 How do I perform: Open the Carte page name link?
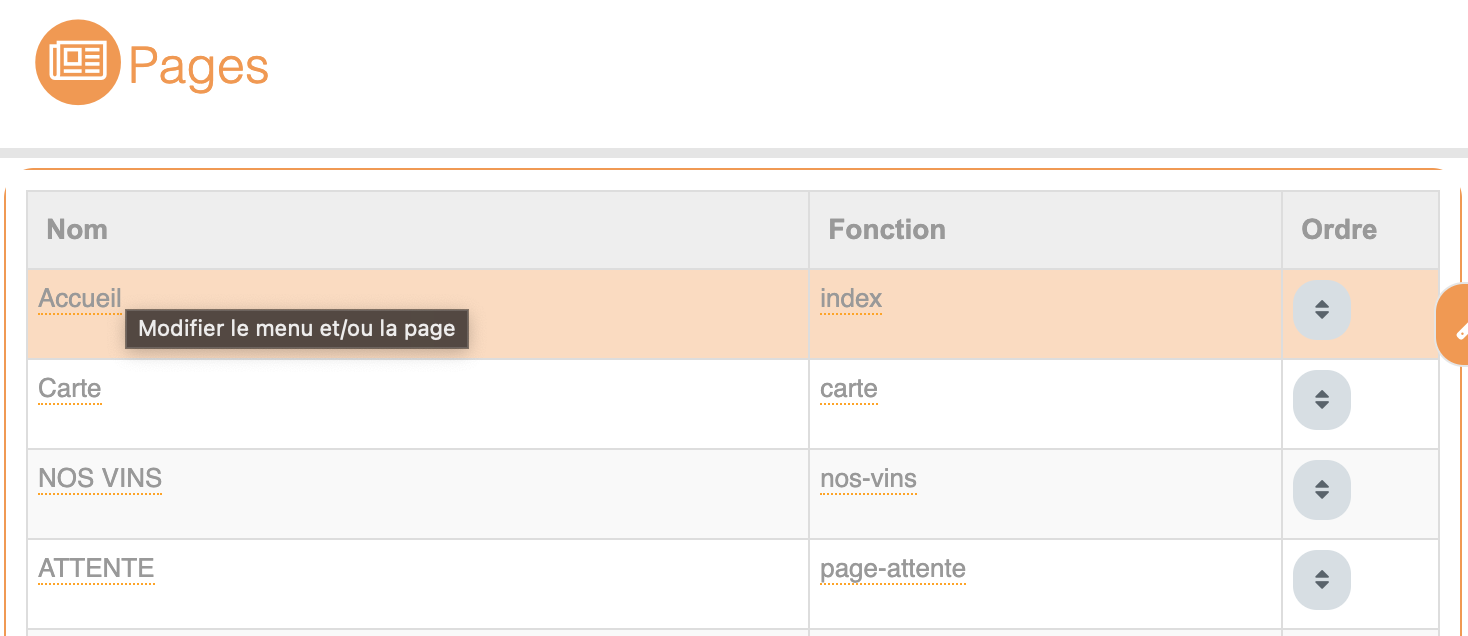70,389
